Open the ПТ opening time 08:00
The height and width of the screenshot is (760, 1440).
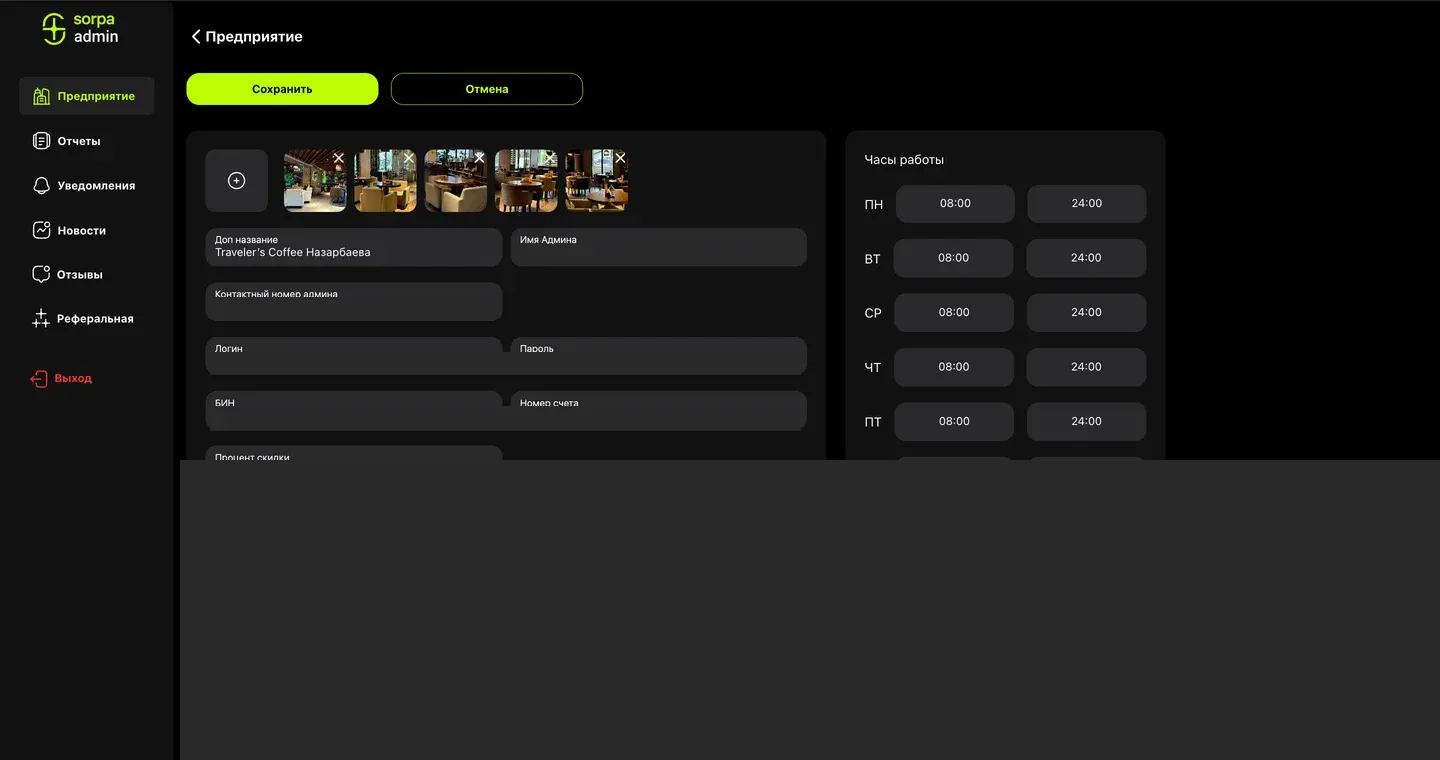click(x=954, y=422)
